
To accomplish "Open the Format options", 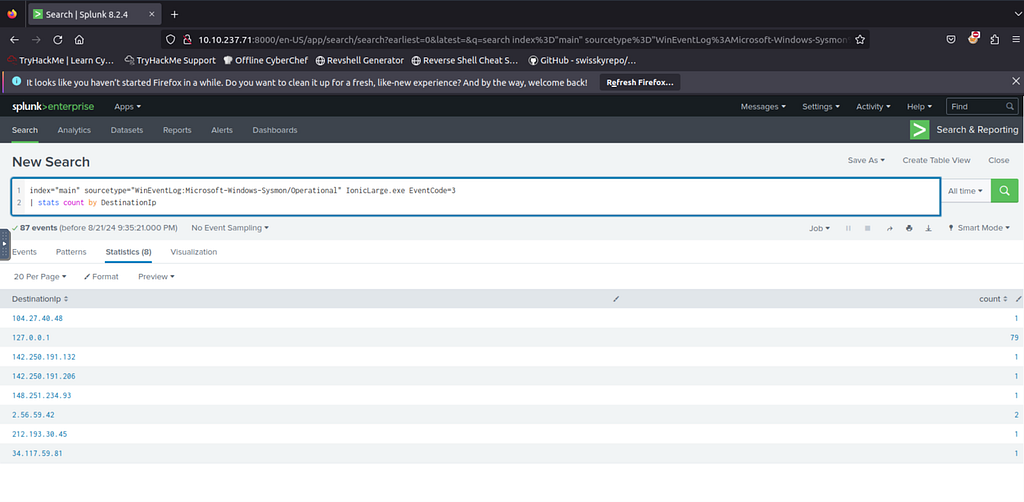I will pos(101,277).
